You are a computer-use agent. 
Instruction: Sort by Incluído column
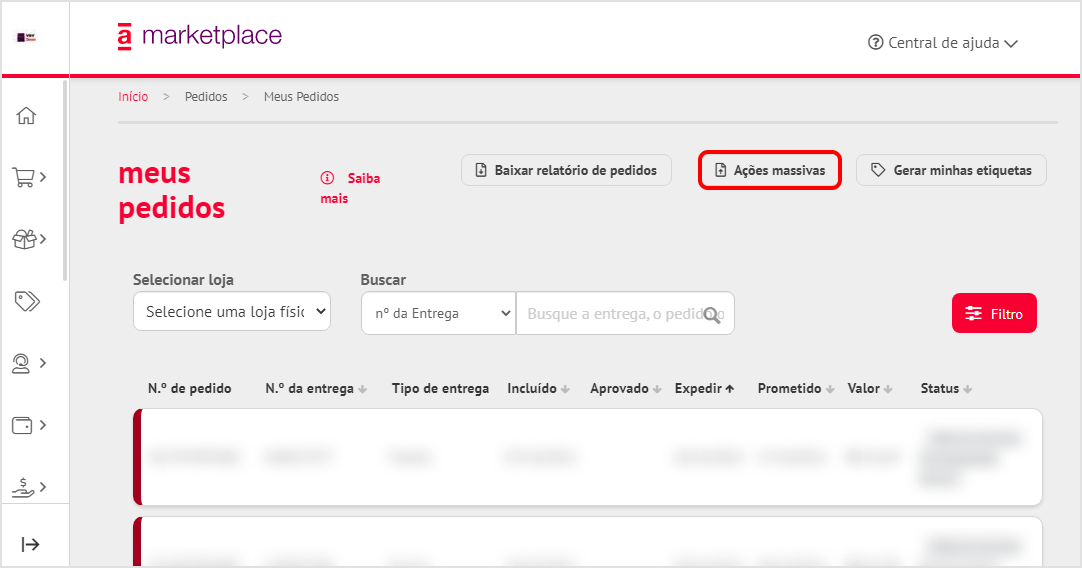click(x=538, y=389)
